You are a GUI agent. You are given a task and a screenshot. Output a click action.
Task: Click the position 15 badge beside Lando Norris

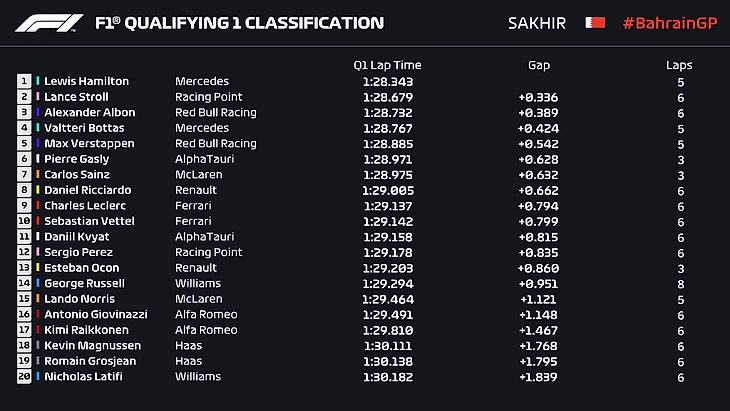pos(25,299)
